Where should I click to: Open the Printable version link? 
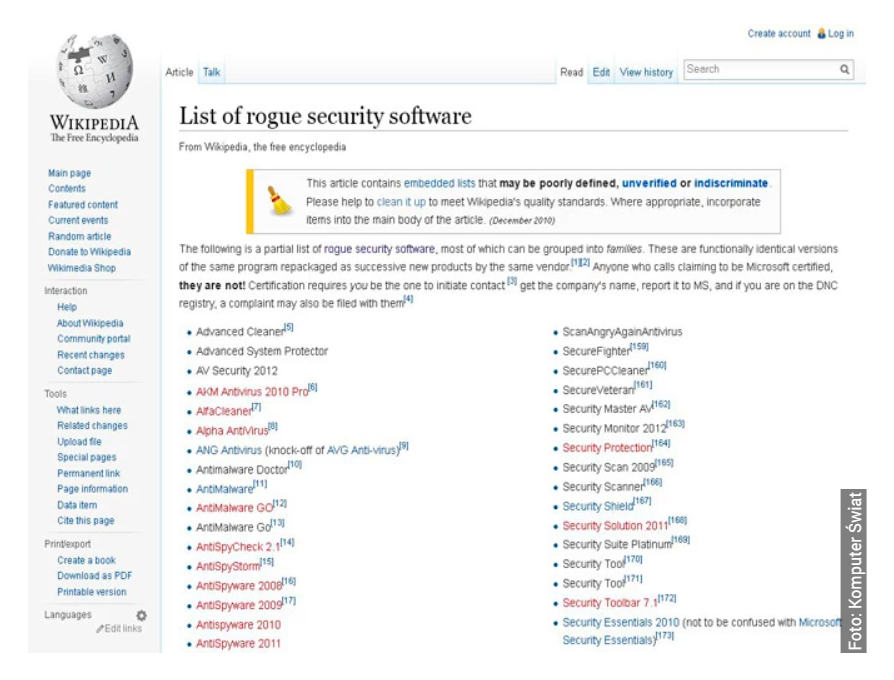(92, 592)
